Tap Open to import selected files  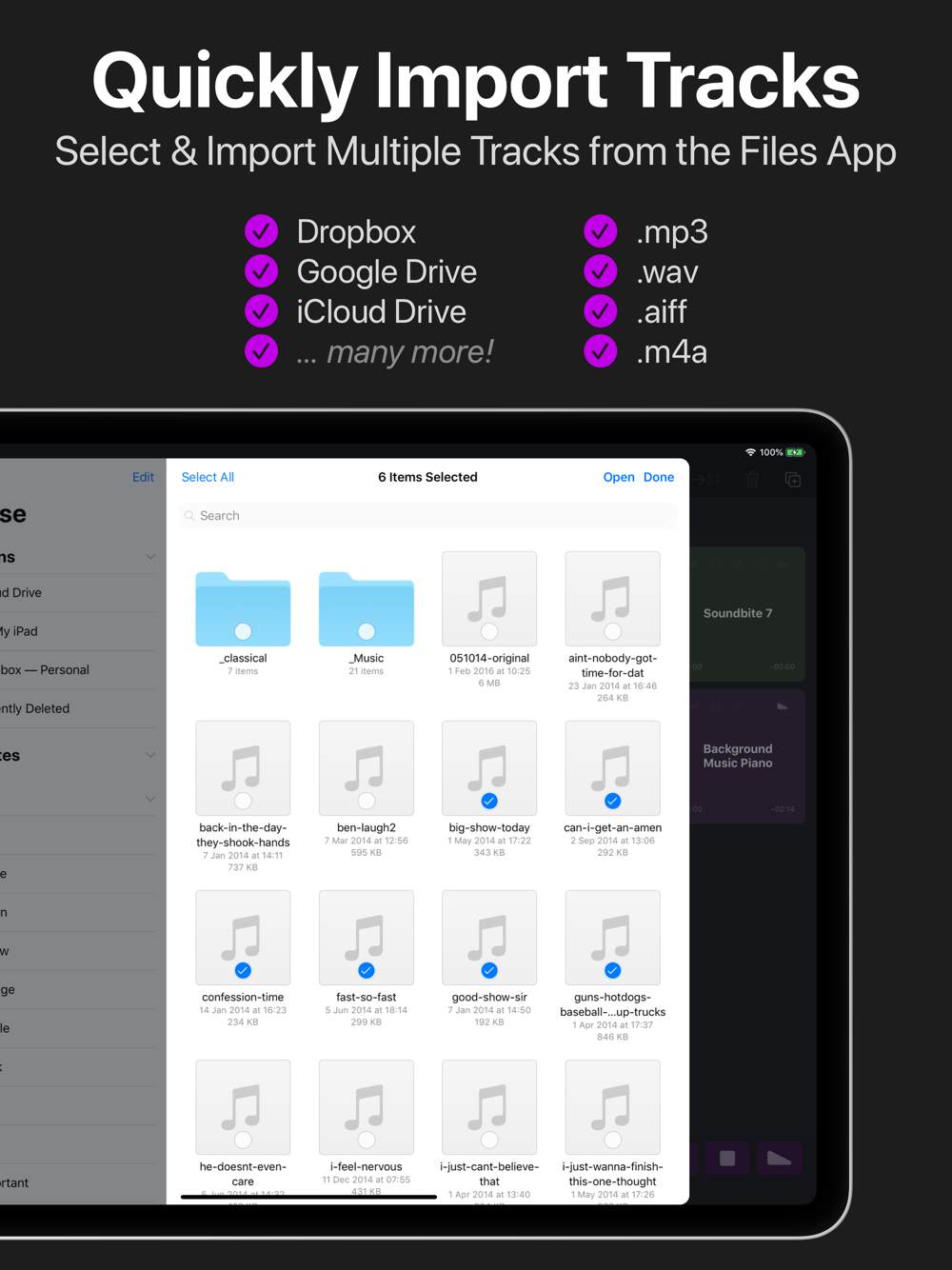tap(619, 477)
